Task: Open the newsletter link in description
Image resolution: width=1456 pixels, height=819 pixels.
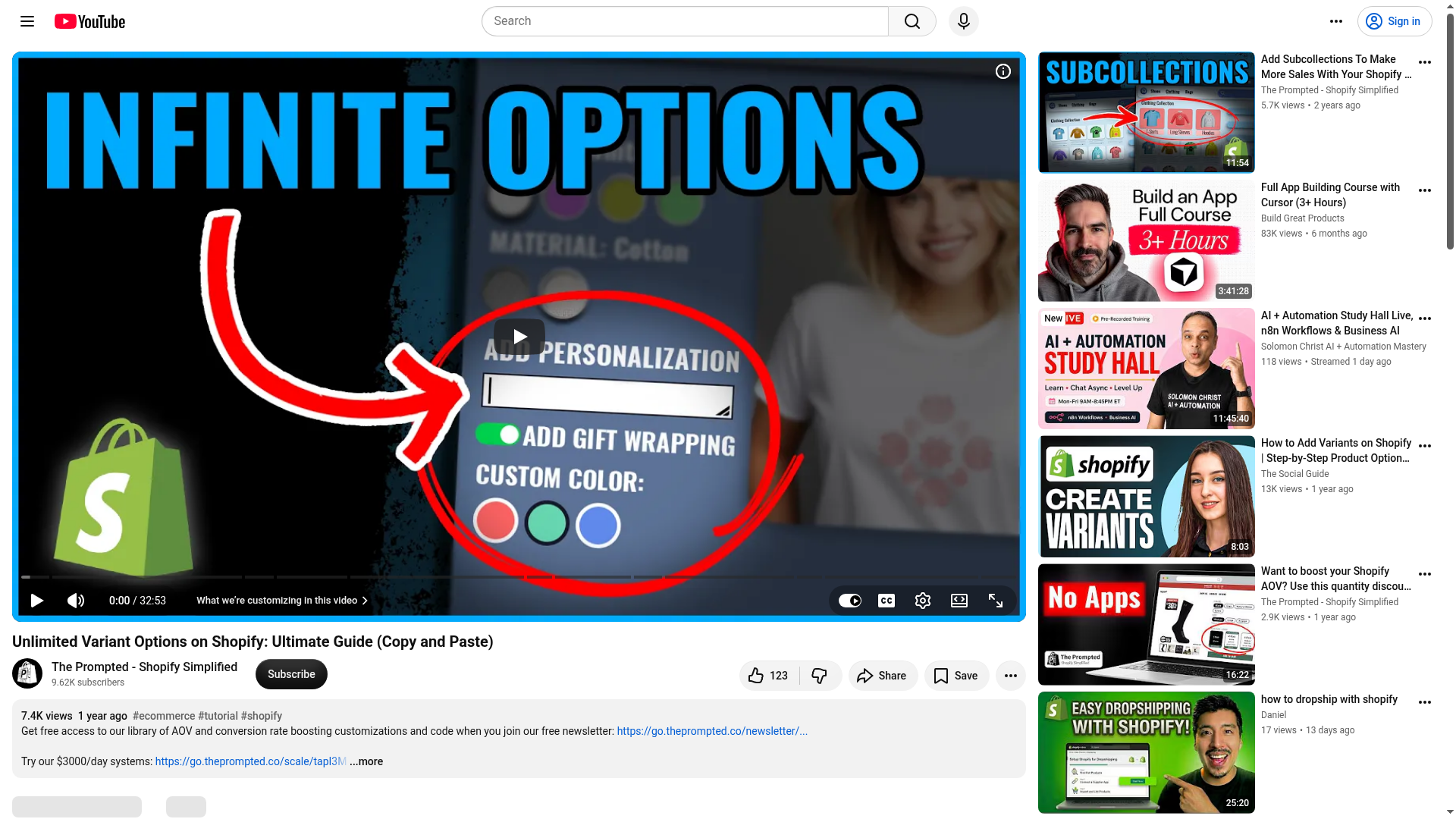Action: pos(712,731)
